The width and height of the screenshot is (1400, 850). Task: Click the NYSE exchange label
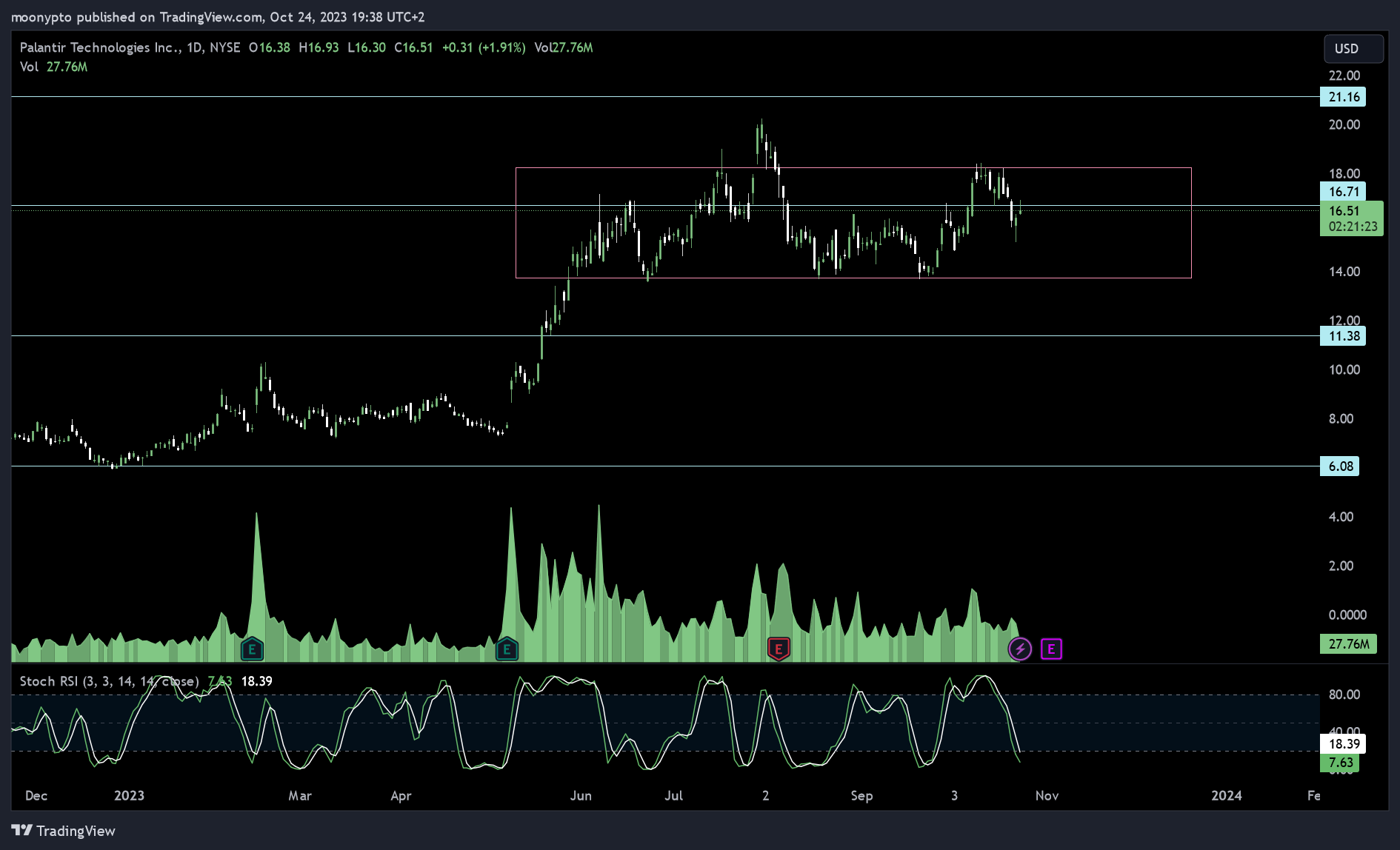225,47
